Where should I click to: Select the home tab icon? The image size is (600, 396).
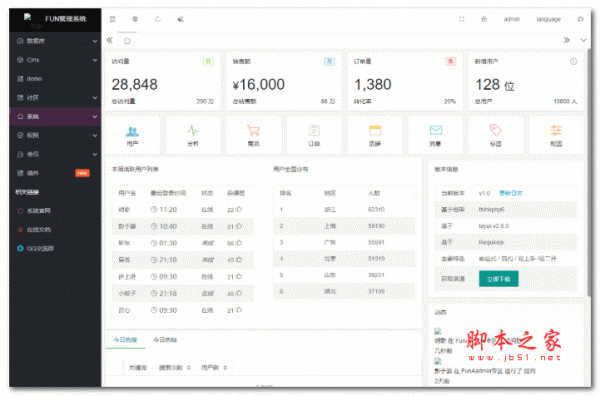[x=127, y=41]
